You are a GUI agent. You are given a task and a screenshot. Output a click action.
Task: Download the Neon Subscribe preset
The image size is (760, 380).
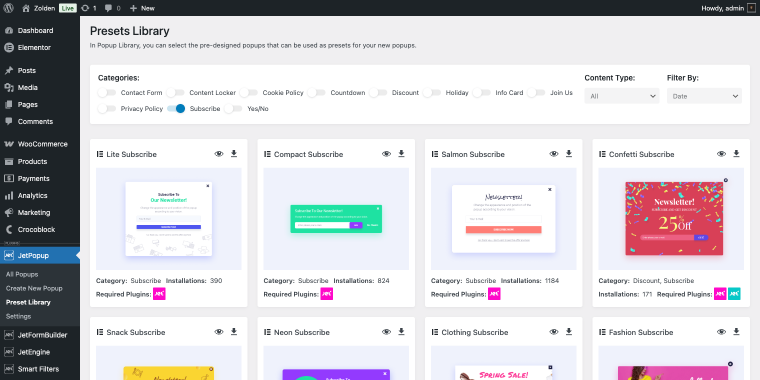point(401,332)
